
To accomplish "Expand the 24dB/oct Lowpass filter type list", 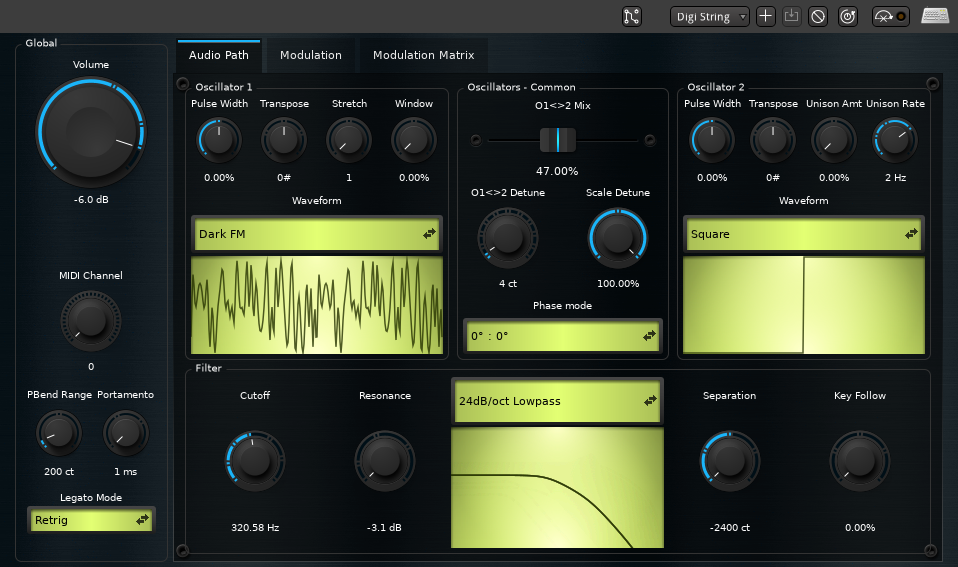I will (557, 400).
